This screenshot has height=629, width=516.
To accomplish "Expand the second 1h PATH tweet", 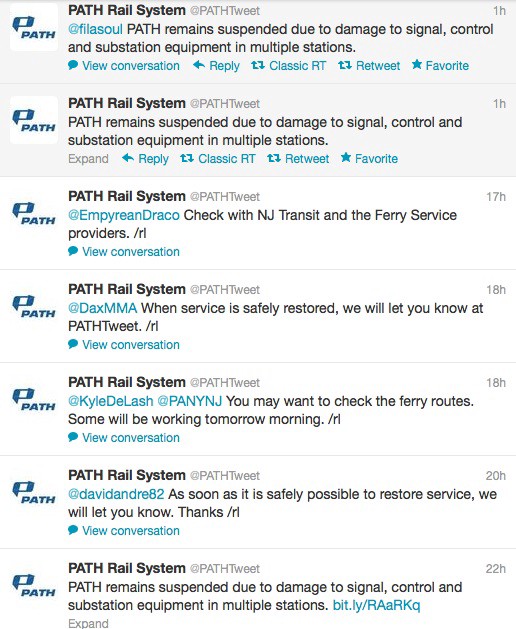I will (x=88, y=158).
